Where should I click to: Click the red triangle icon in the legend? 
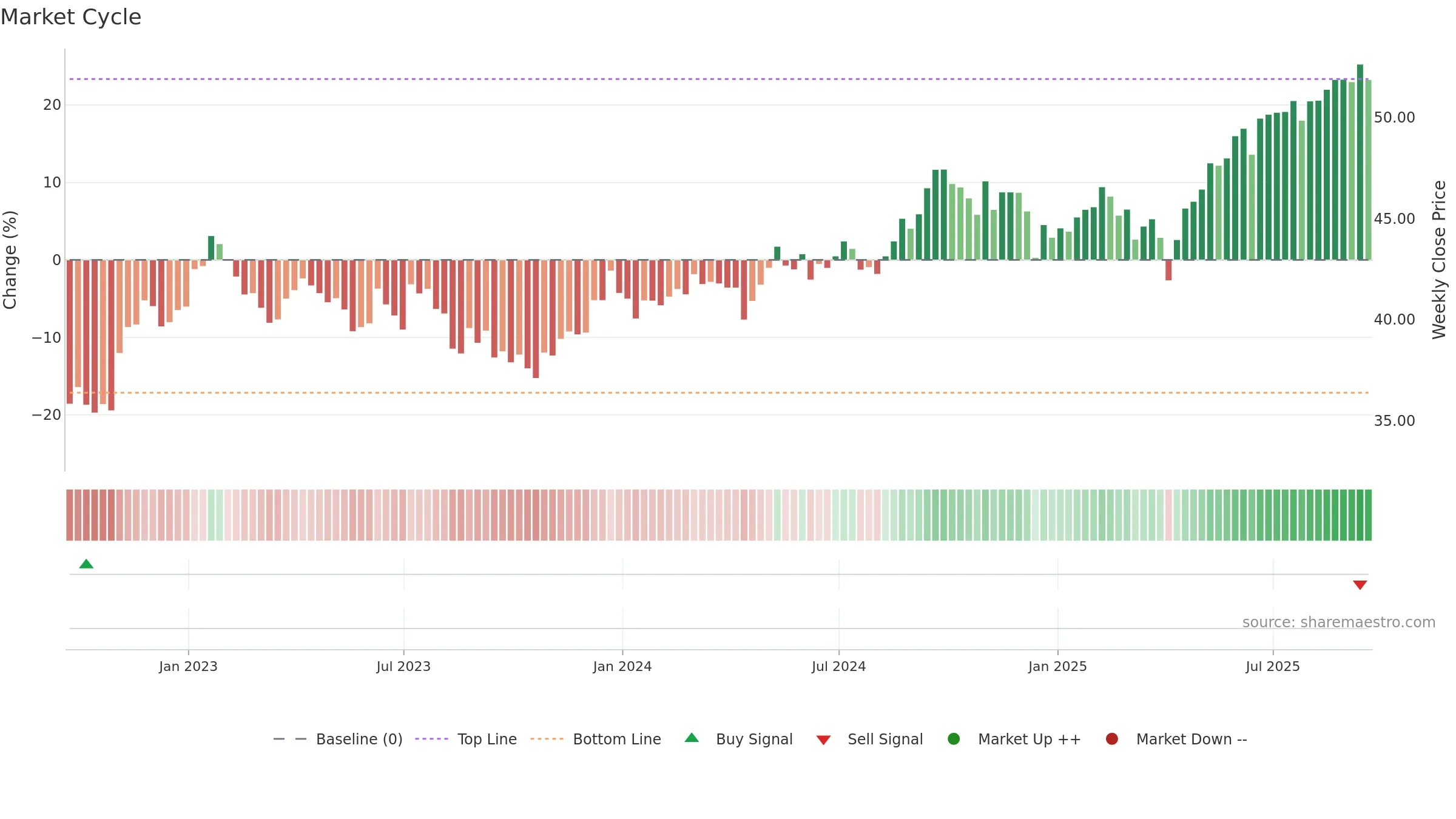pyautogui.click(x=823, y=740)
